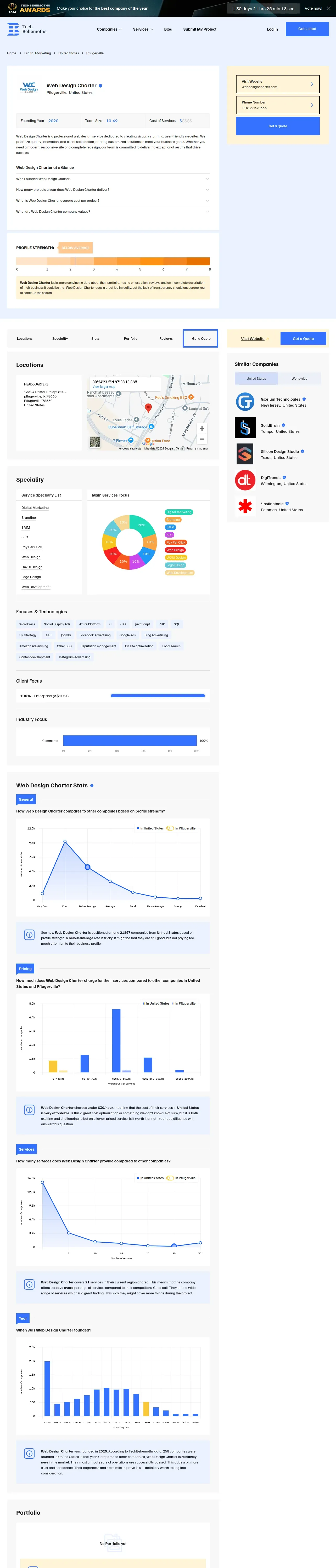Open the DigiTrends logo

[245, 480]
